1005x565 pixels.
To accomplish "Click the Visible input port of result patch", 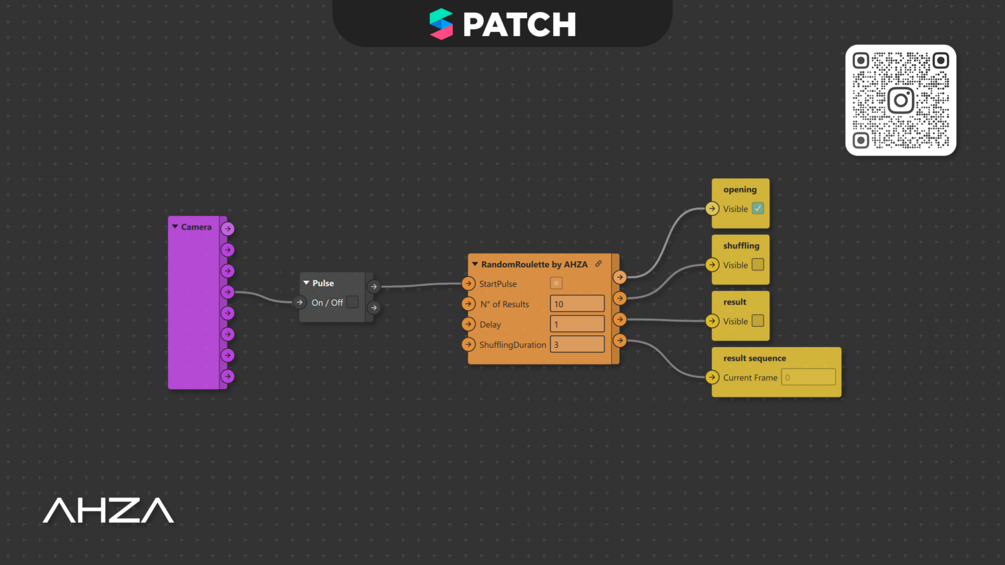I will tap(712, 321).
